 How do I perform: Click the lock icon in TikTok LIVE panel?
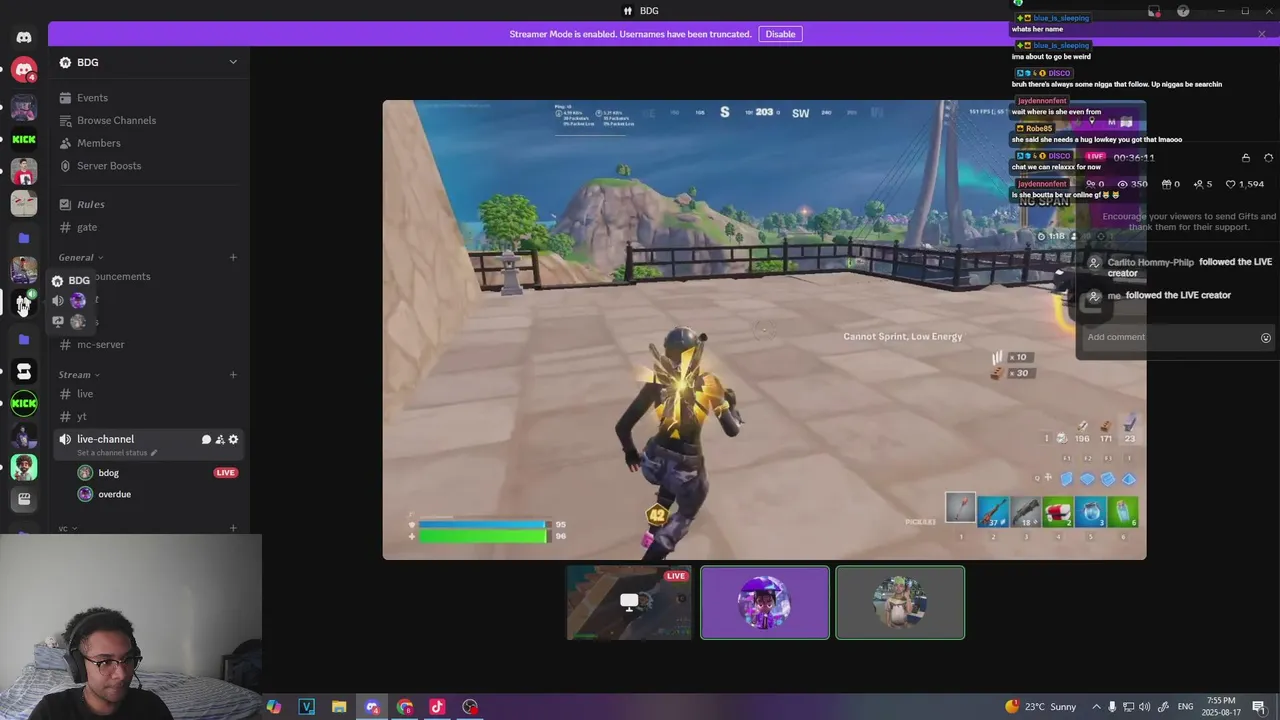click(x=1246, y=158)
